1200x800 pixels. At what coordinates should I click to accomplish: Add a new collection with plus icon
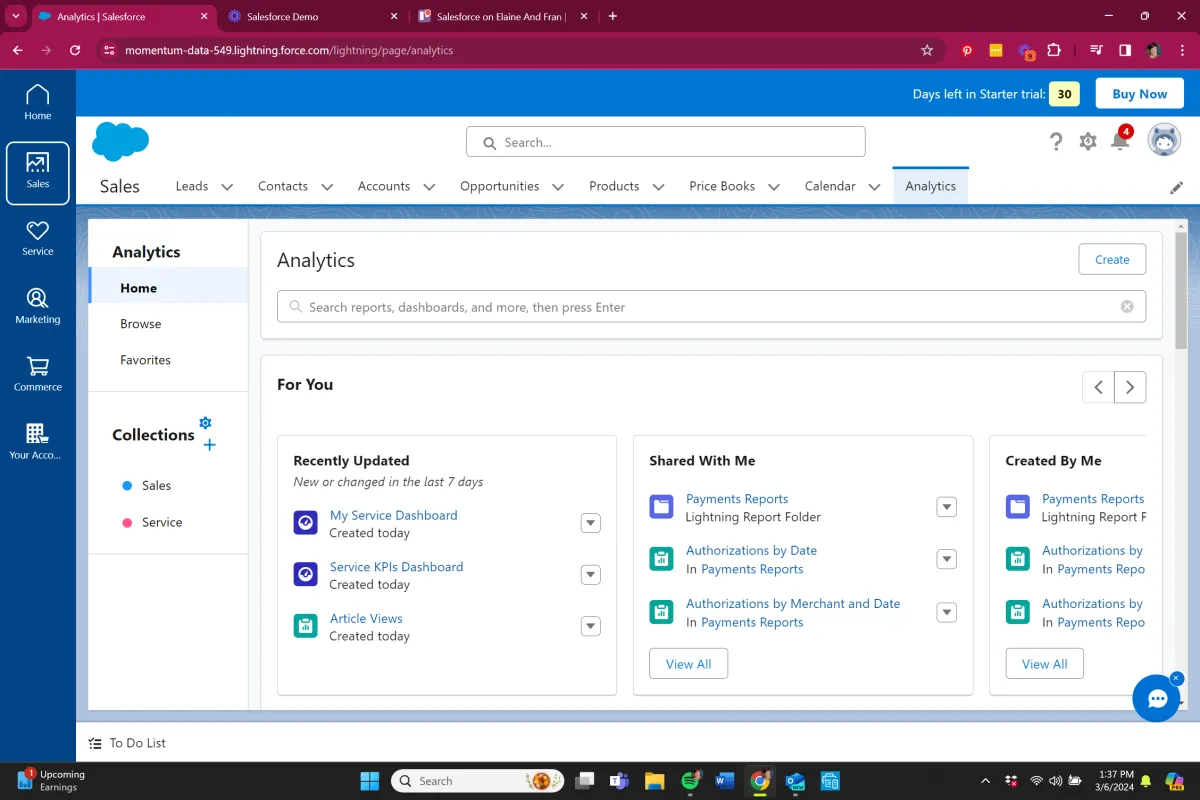pyautogui.click(x=209, y=445)
